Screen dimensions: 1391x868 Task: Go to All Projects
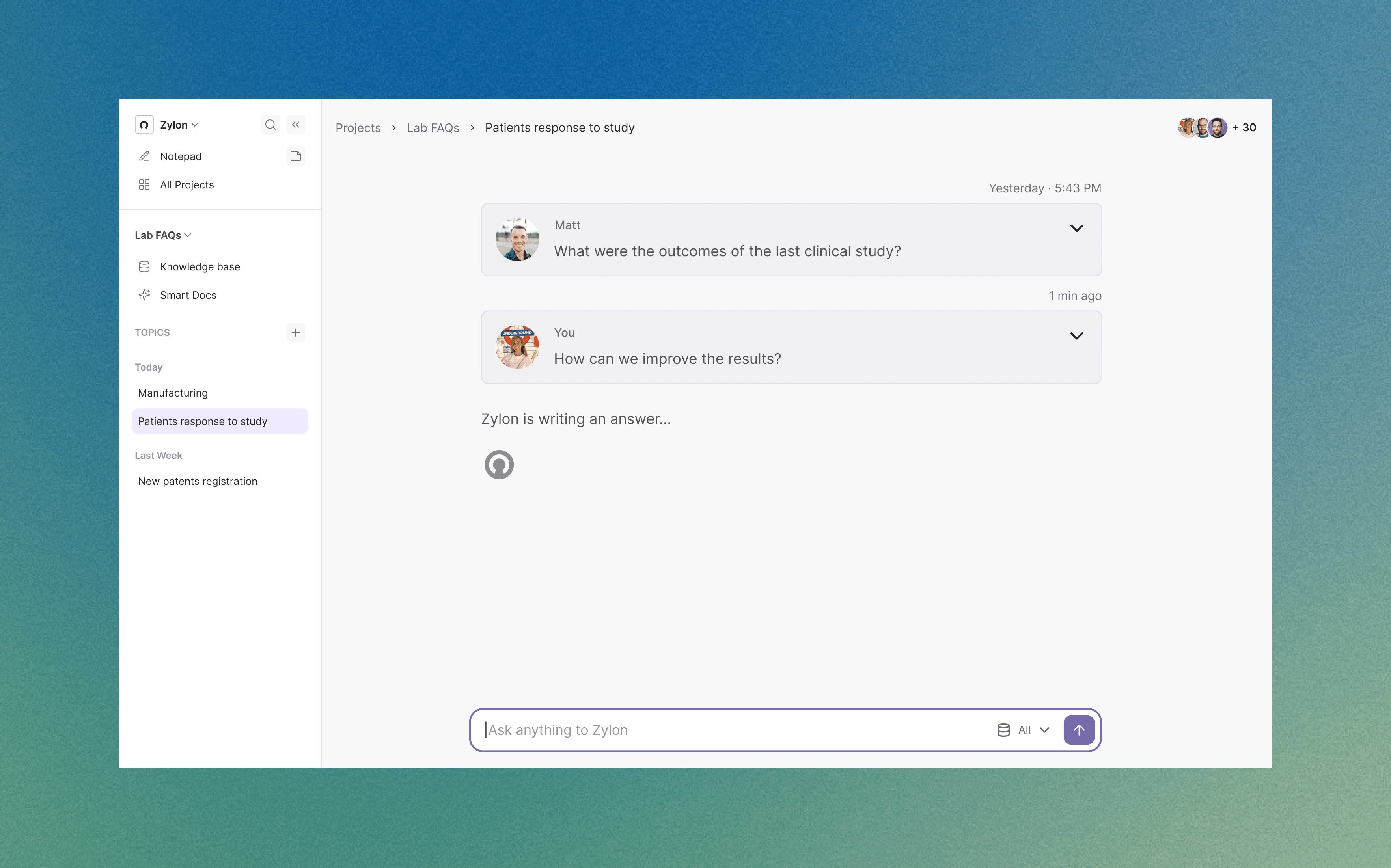(x=186, y=185)
